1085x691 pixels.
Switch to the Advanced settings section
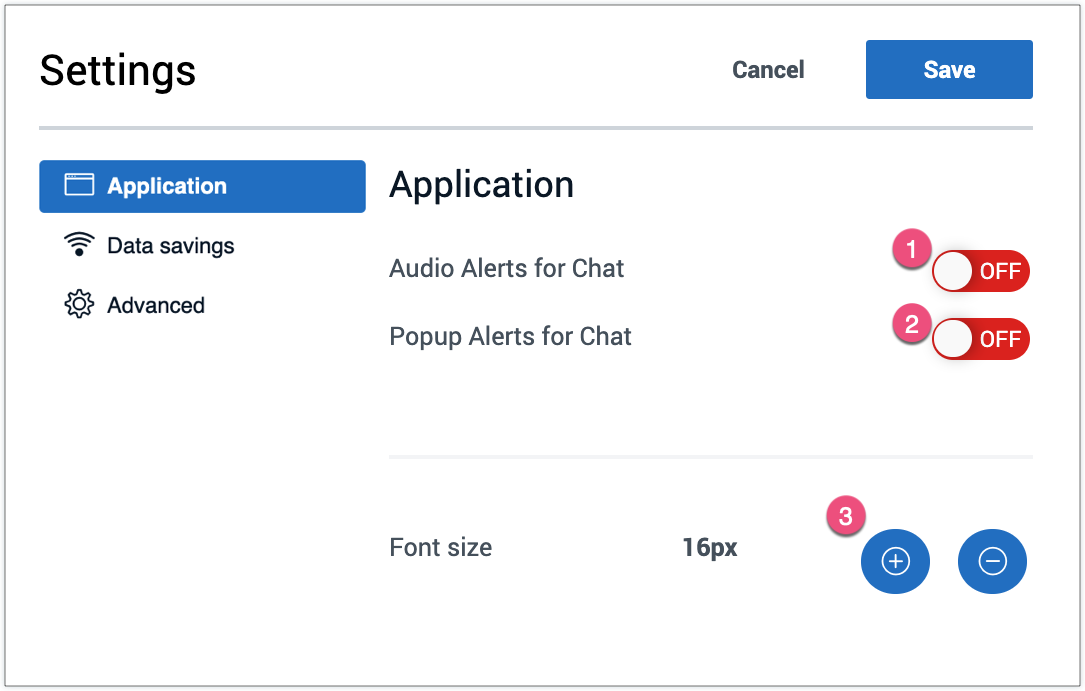click(x=156, y=305)
